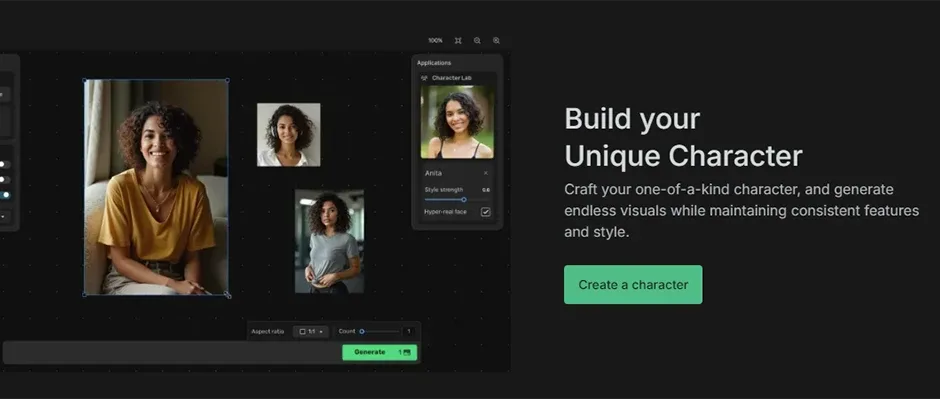Click the Character Lab label
The image size is (940, 399).
click(451, 78)
